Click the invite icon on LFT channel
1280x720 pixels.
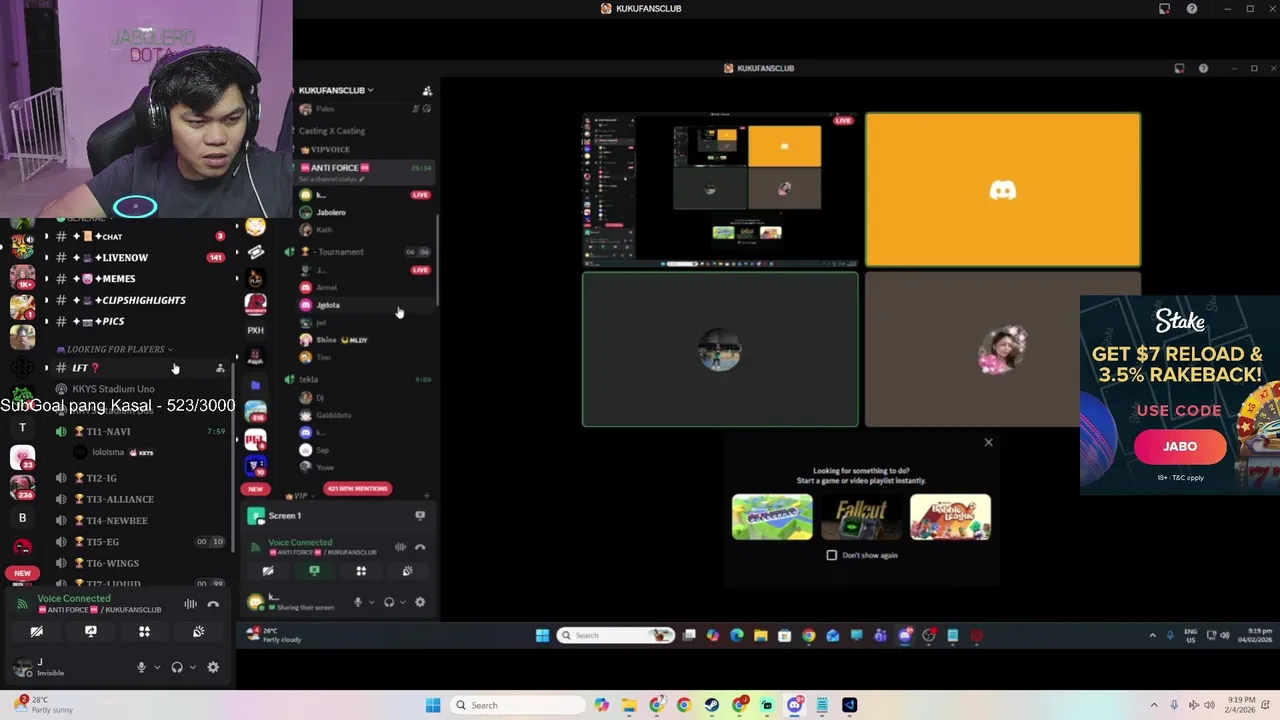tap(220, 368)
